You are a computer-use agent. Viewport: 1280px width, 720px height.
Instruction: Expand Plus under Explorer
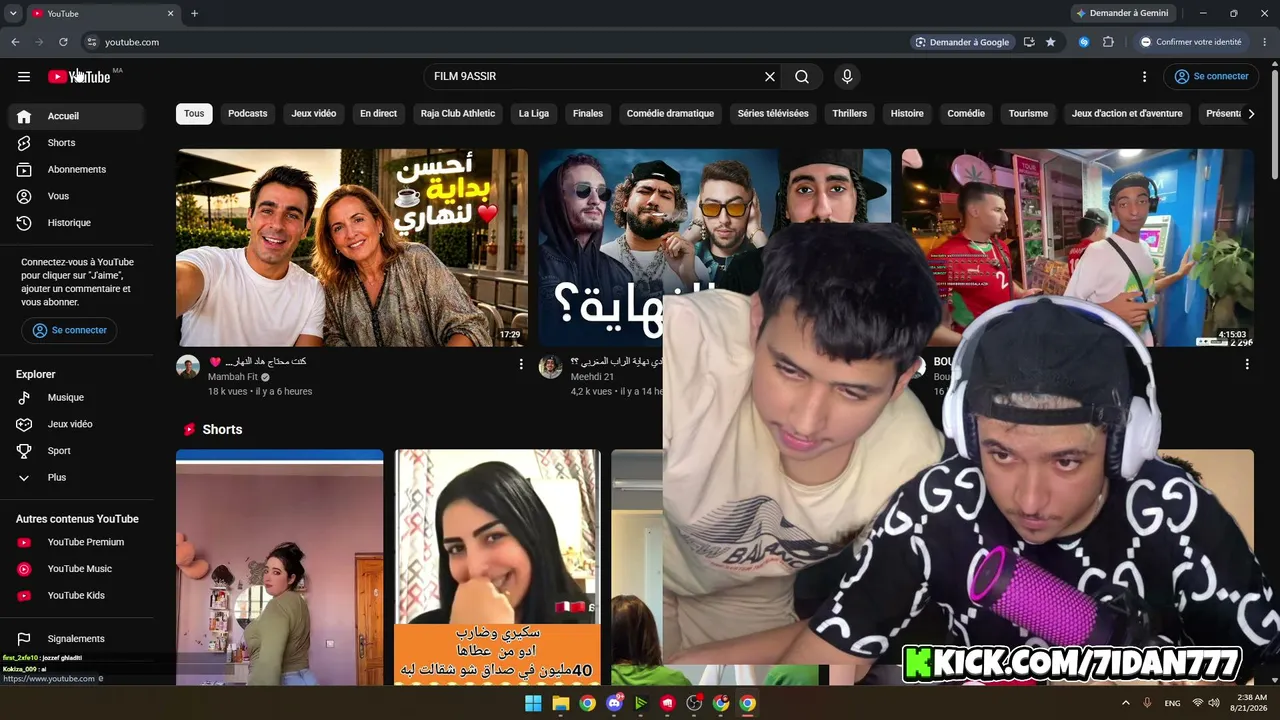point(76,477)
